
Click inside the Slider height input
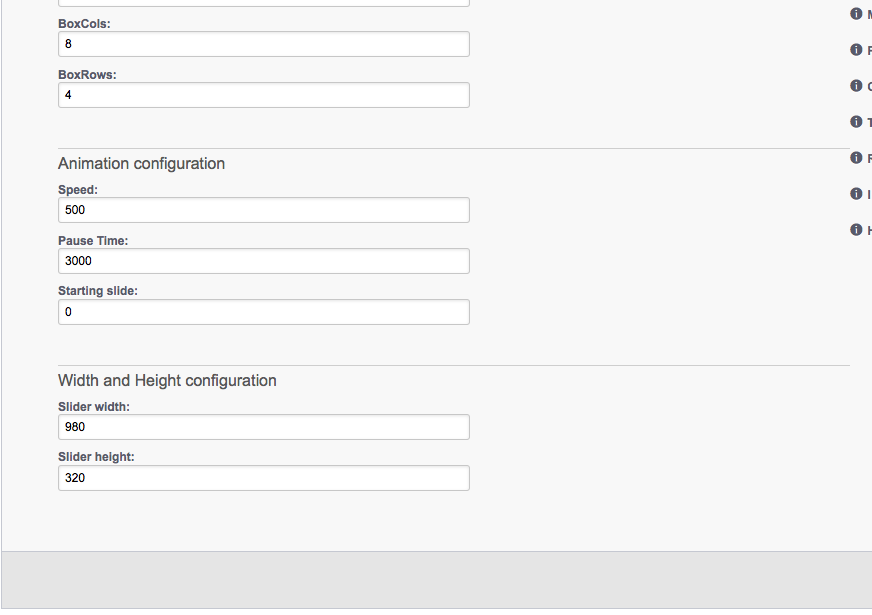(x=264, y=478)
